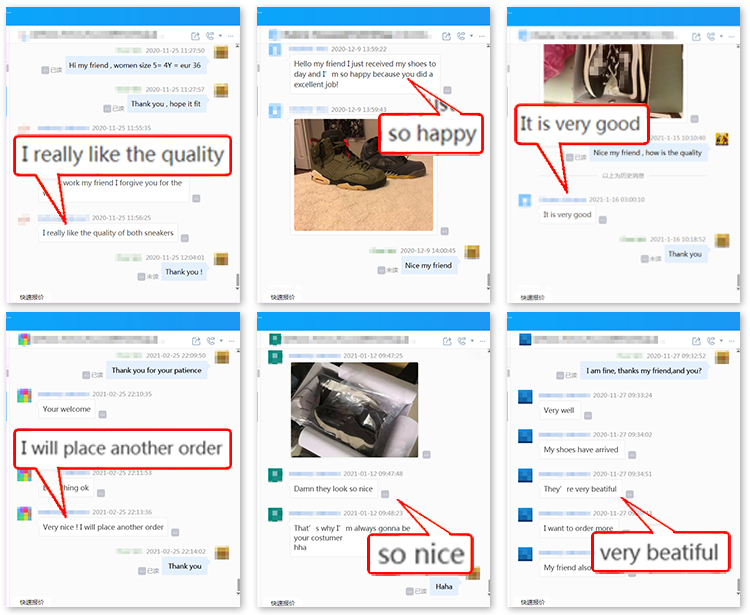This screenshot has width=750, height=615.
Task: Expand call dropdown arrow in 'Very well' chat
Action: [x=722, y=341]
